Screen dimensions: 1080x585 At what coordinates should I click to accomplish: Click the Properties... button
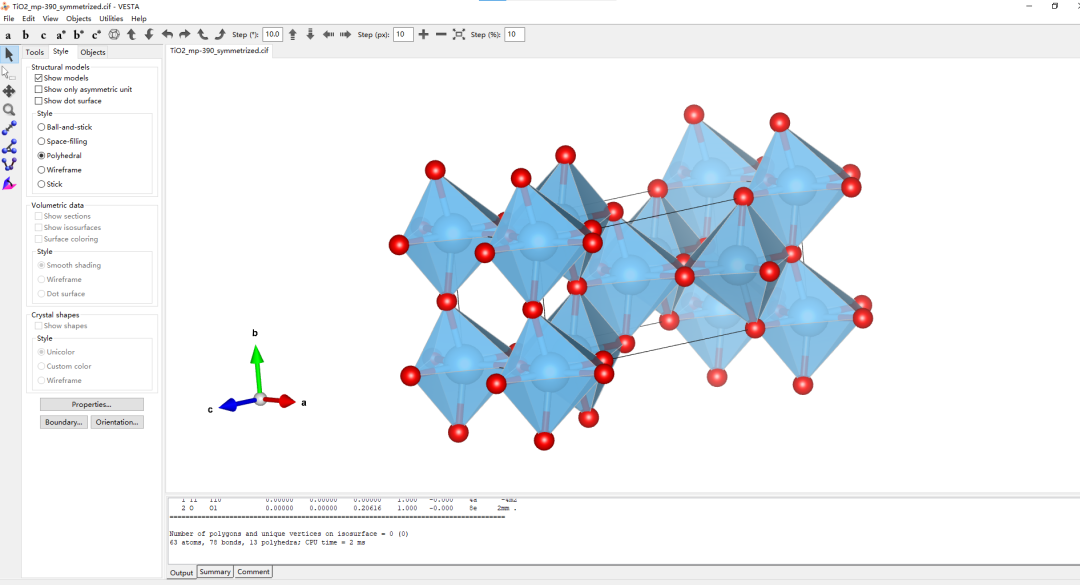(92, 404)
